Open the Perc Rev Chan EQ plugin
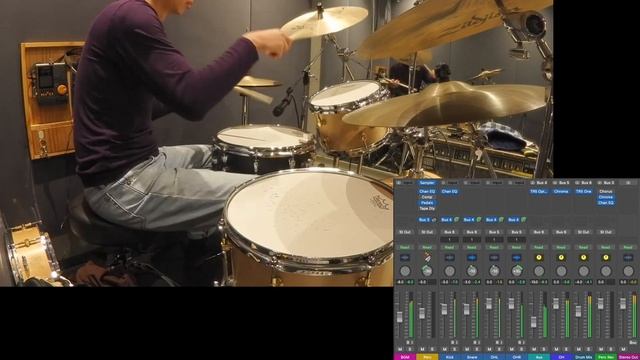This screenshot has width=640, height=360. click(606, 203)
